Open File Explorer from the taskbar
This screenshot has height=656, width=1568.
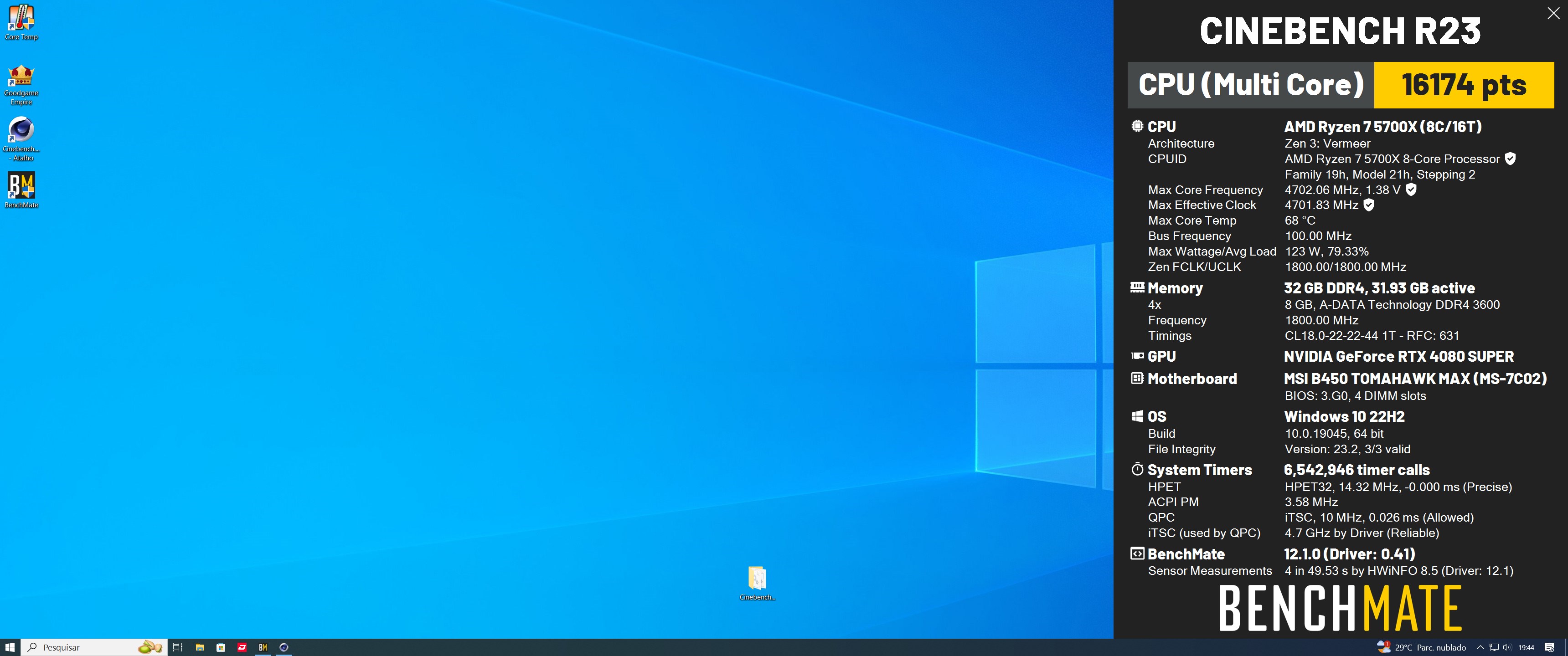200,647
